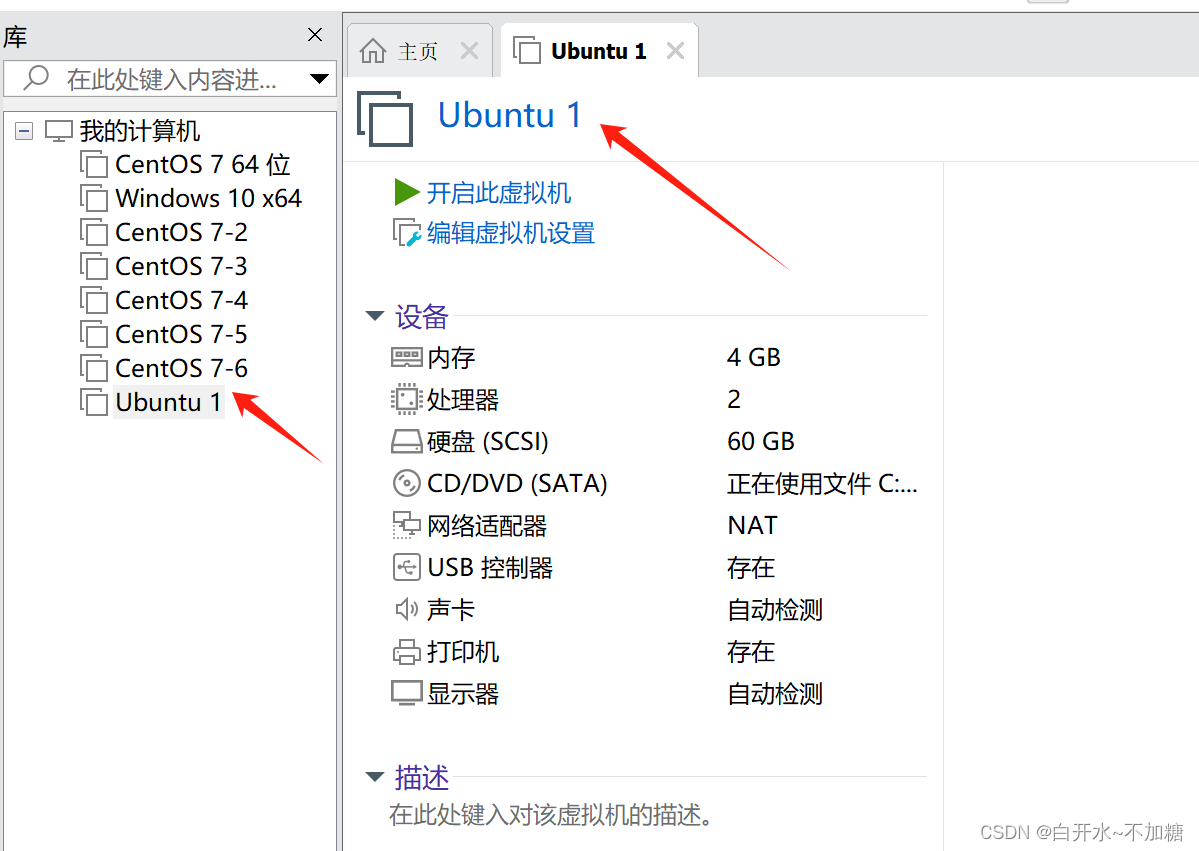
Task: Click the 网络适配器 device label
Action: (487, 525)
